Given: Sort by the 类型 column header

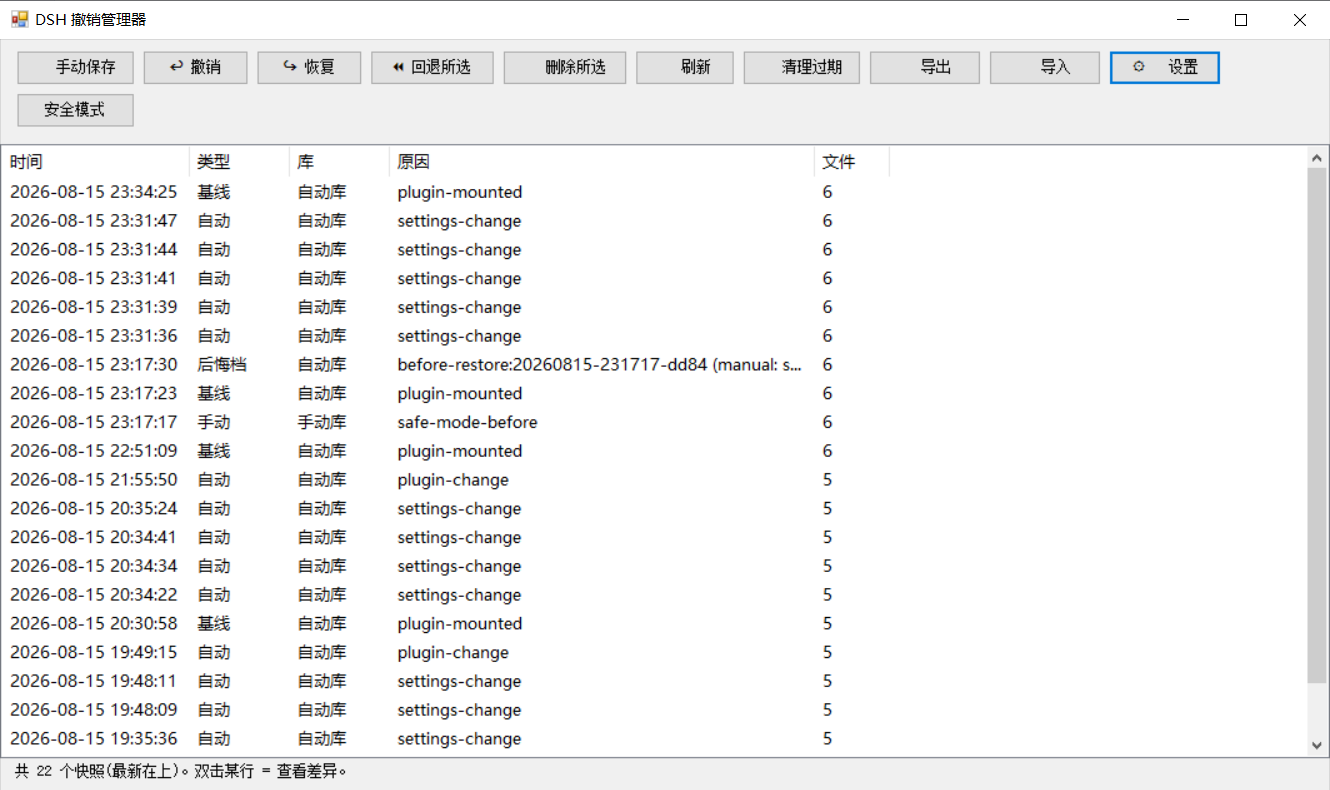Looking at the screenshot, I should click(239, 162).
